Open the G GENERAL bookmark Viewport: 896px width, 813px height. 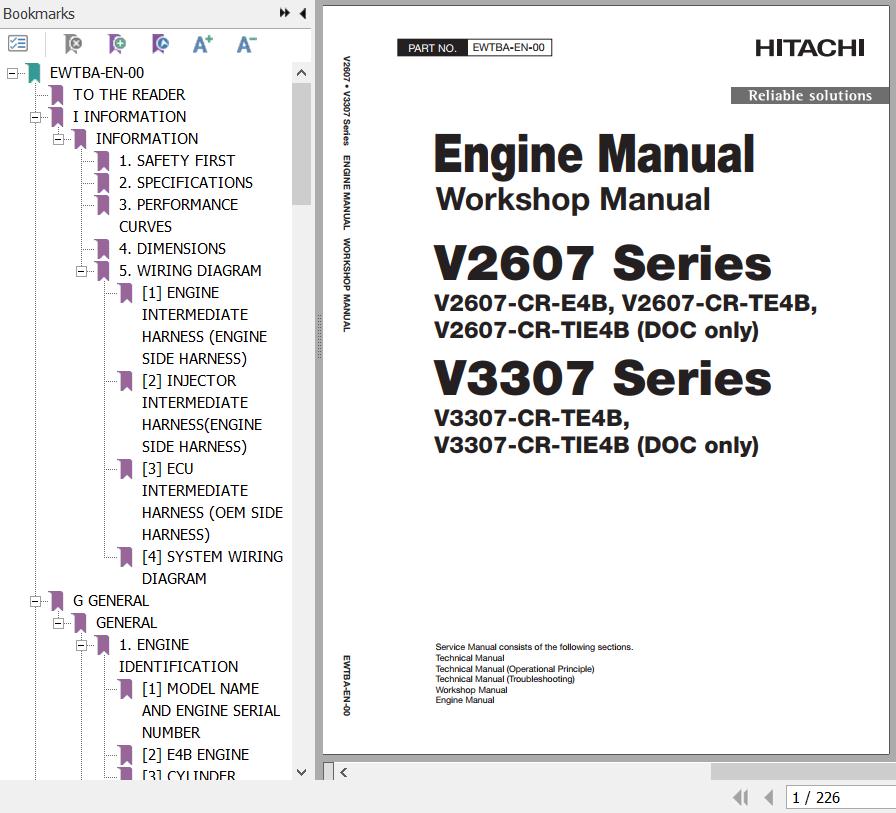tap(111, 601)
